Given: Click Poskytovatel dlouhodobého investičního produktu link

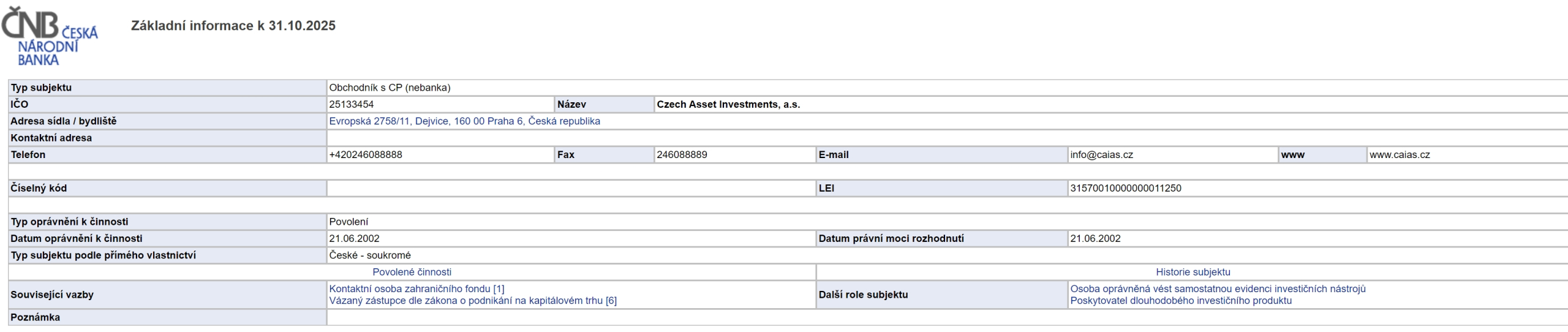Looking at the screenshot, I should click(1180, 301).
